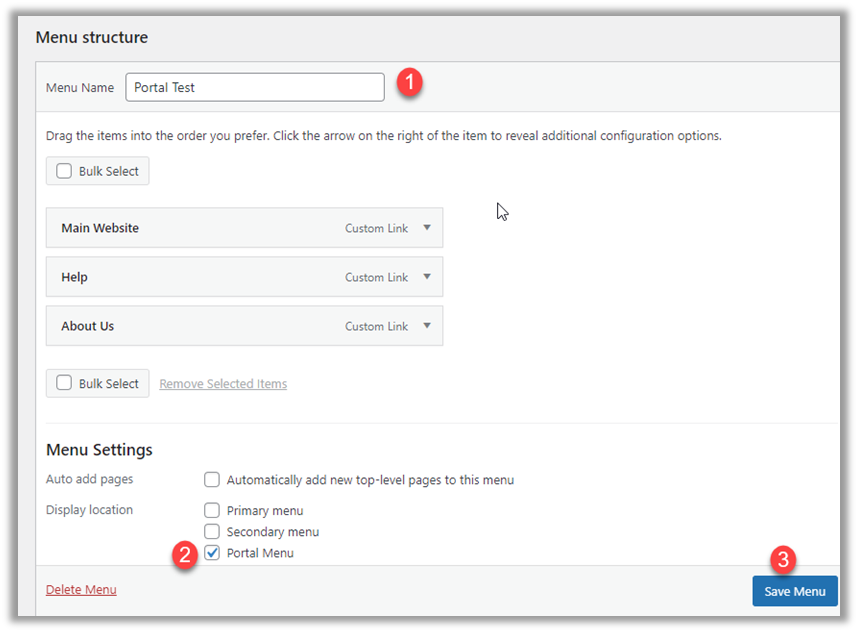Enable automatically add new top-level pages
The image size is (858, 632).
(212, 480)
